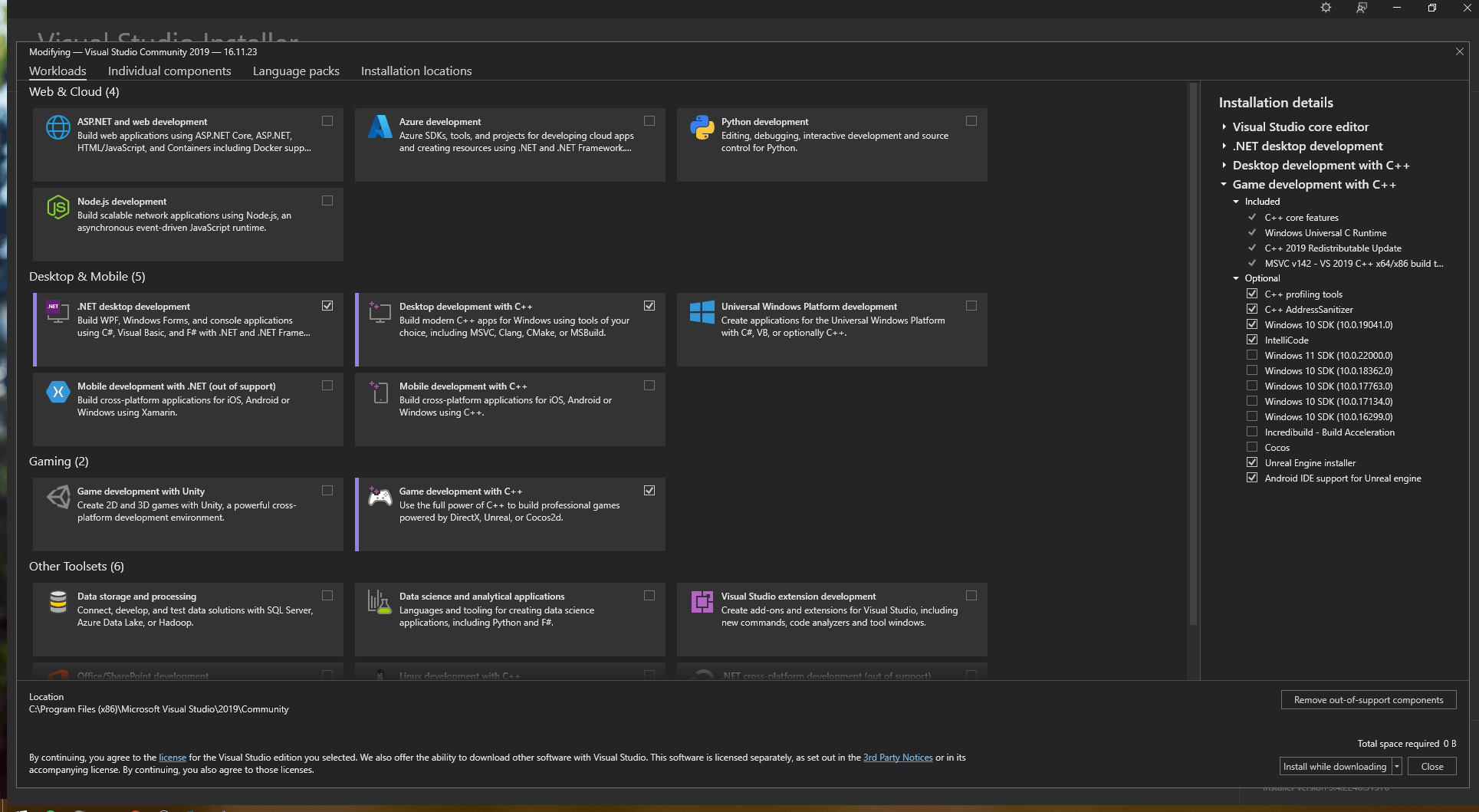Click the Mobile development with C++ icon
1479x812 pixels.
click(380, 392)
